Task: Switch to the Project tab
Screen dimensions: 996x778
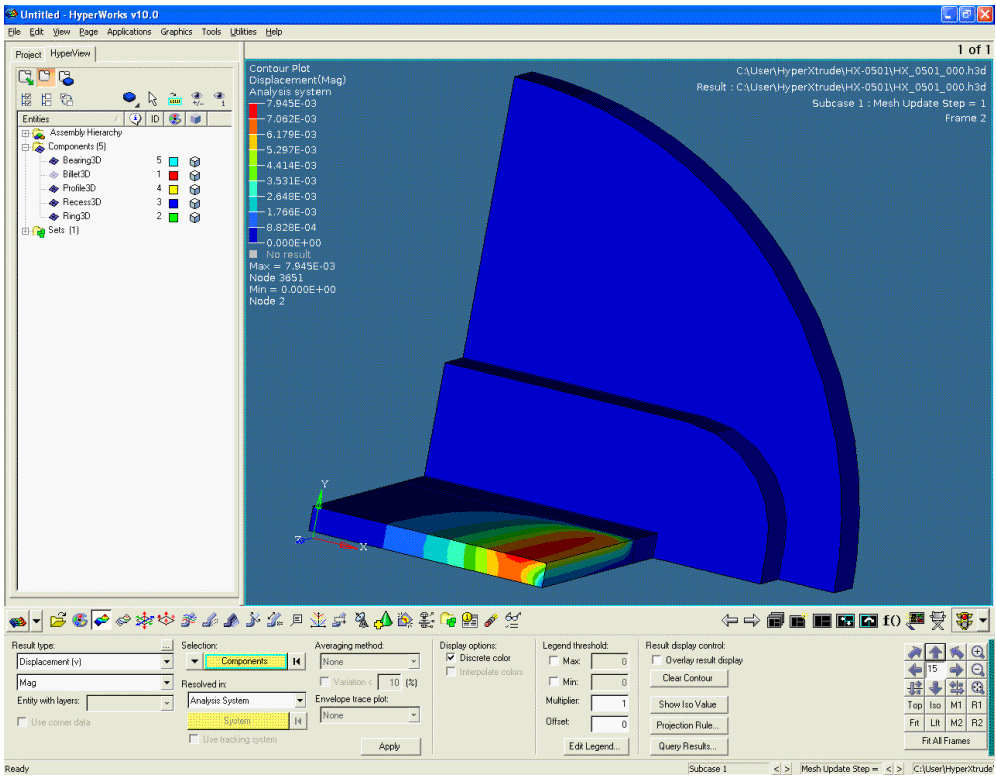Action: click(x=28, y=54)
